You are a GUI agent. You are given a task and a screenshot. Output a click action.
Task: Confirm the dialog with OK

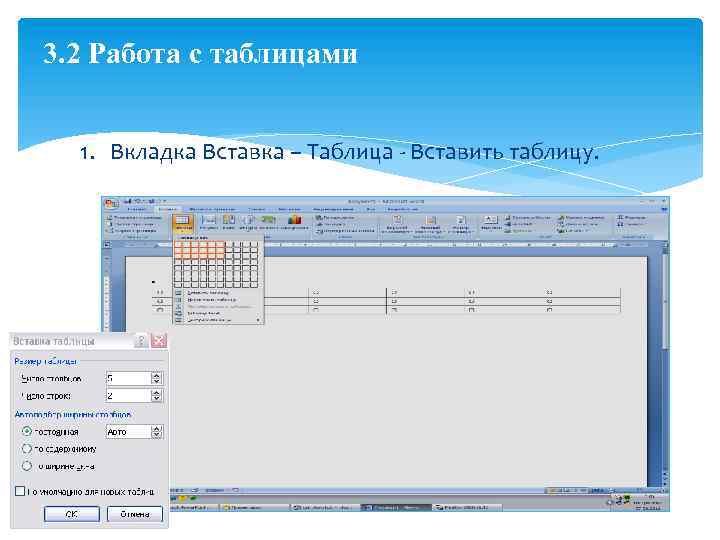click(x=72, y=514)
